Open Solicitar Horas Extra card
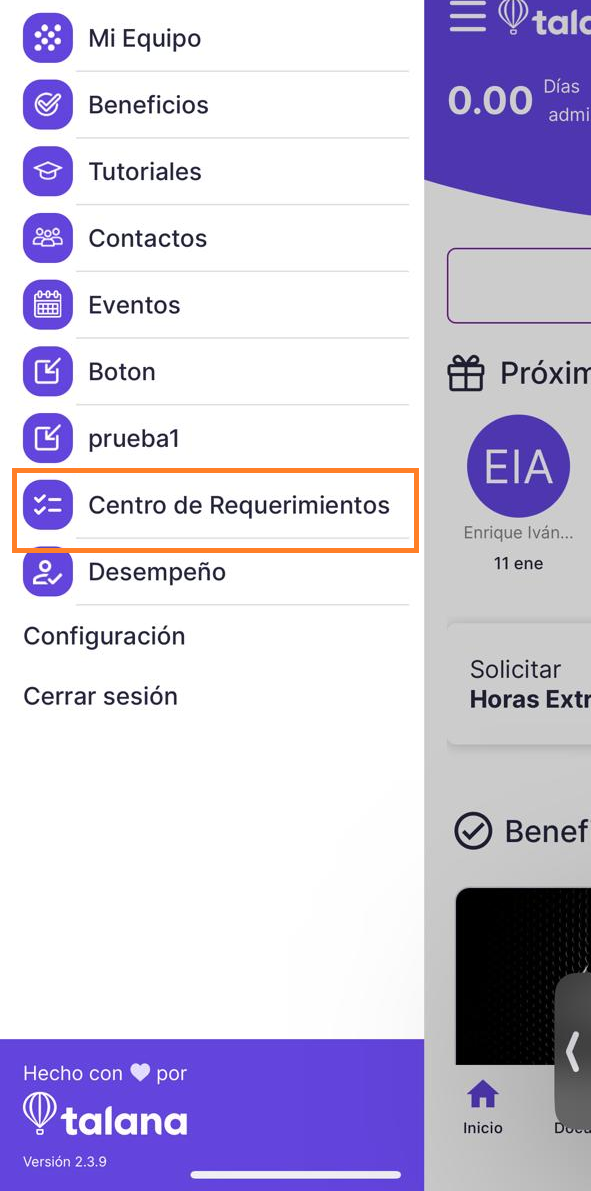The width and height of the screenshot is (591, 1191). tap(520, 684)
